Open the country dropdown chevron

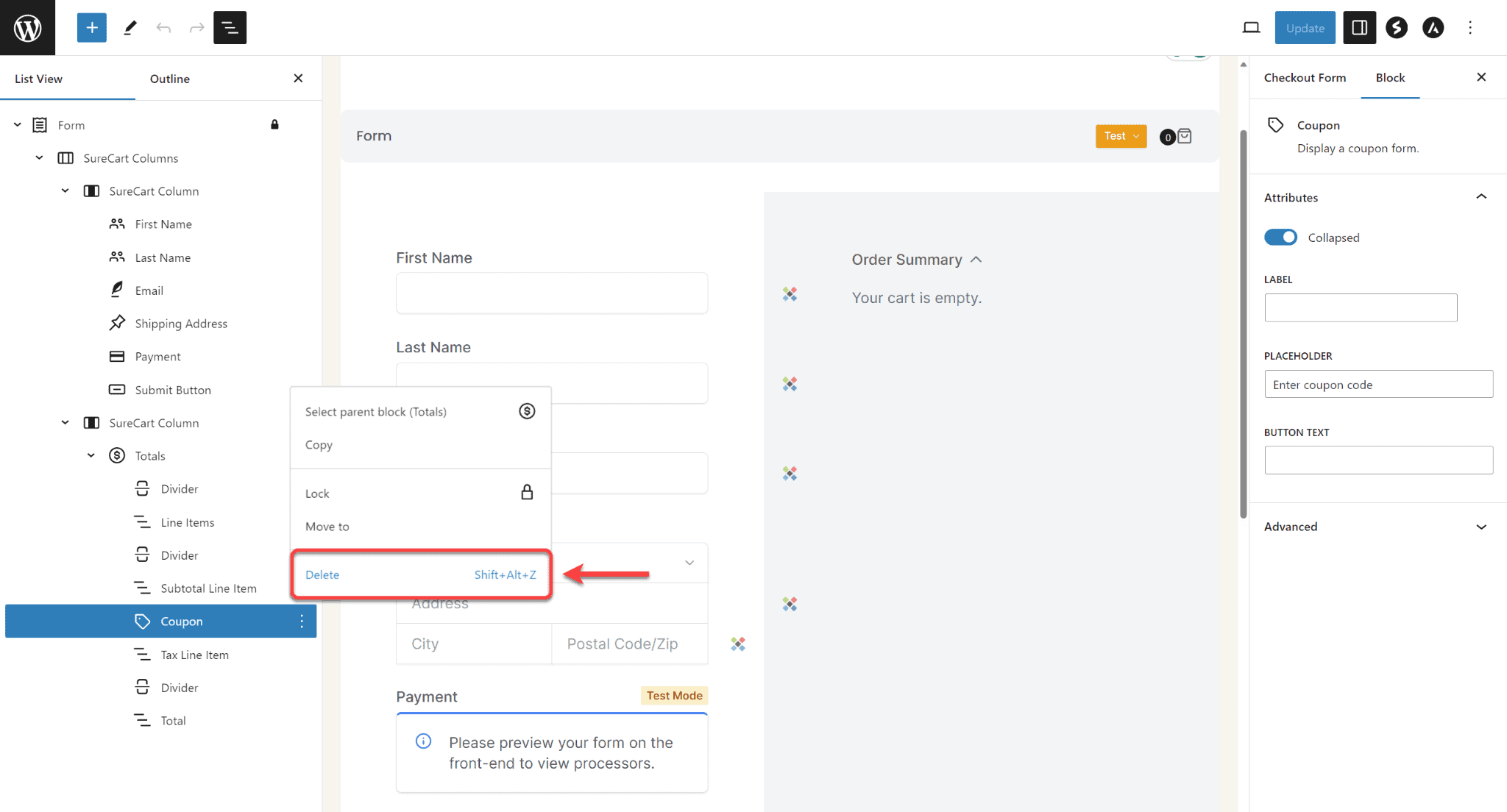coord(689,563)
